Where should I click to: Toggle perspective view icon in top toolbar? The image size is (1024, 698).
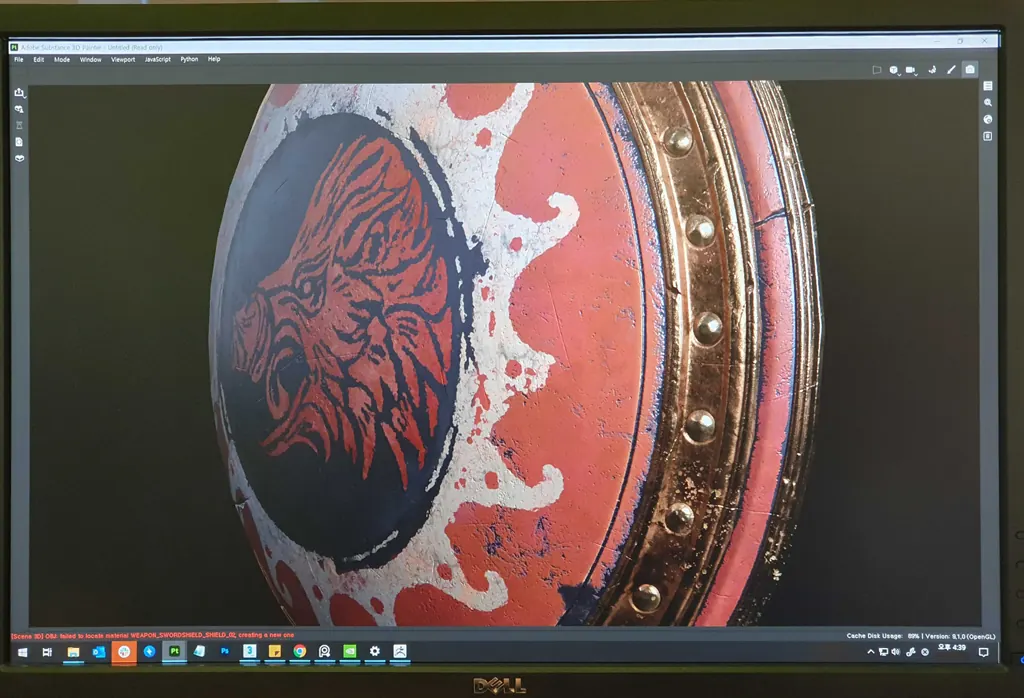pos(877,70)
